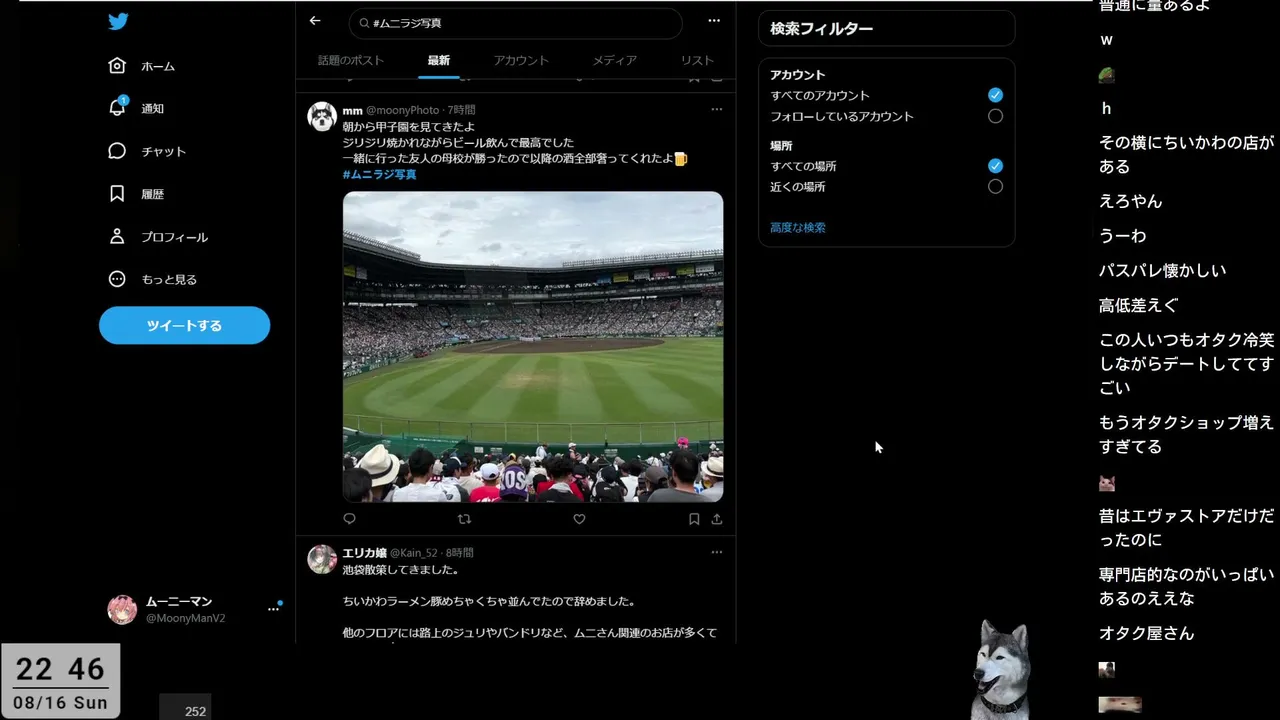The image size is (1280, 720).
Task: Click the 22 46 clock overlay
Action: [x=60, y=681]
